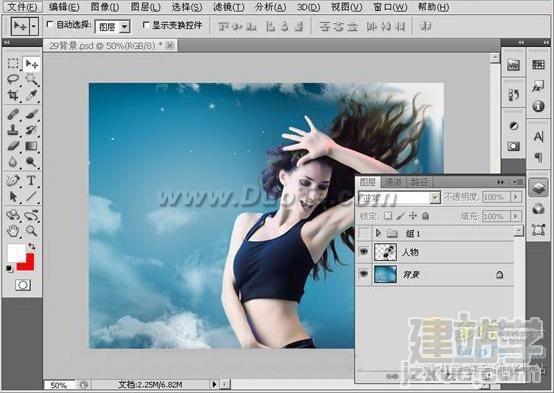
Task: Switch to the 路径 paths tab
Action: tap(419, 182)
